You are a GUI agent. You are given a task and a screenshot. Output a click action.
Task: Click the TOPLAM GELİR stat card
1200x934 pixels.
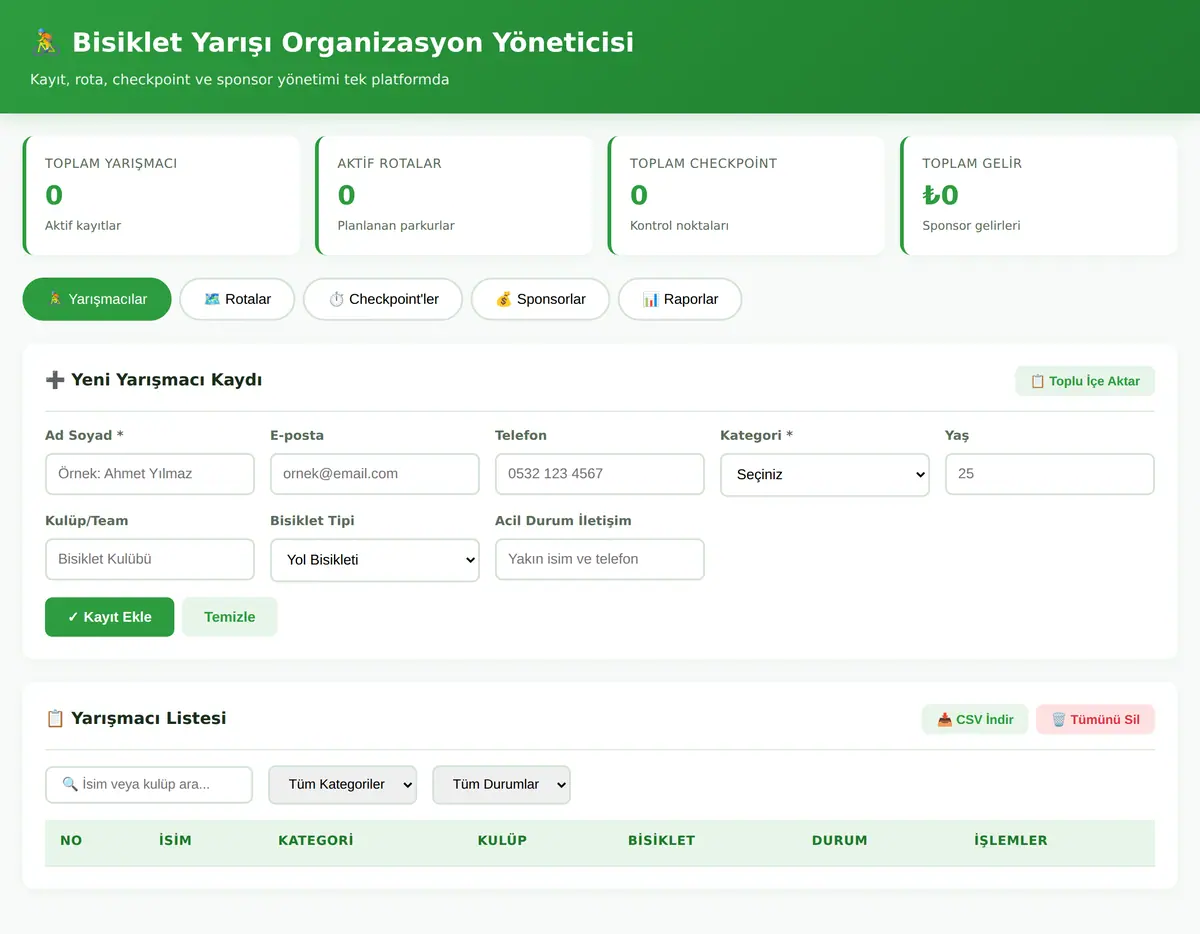click(1039, 195)
